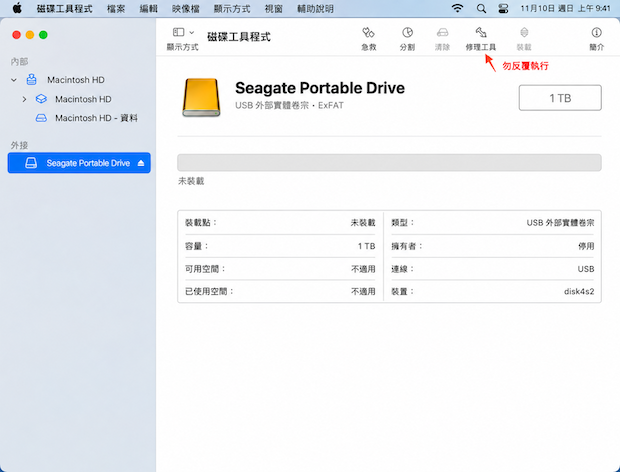
Task: Open Spotlight search icon
Action: coord(481,8)
